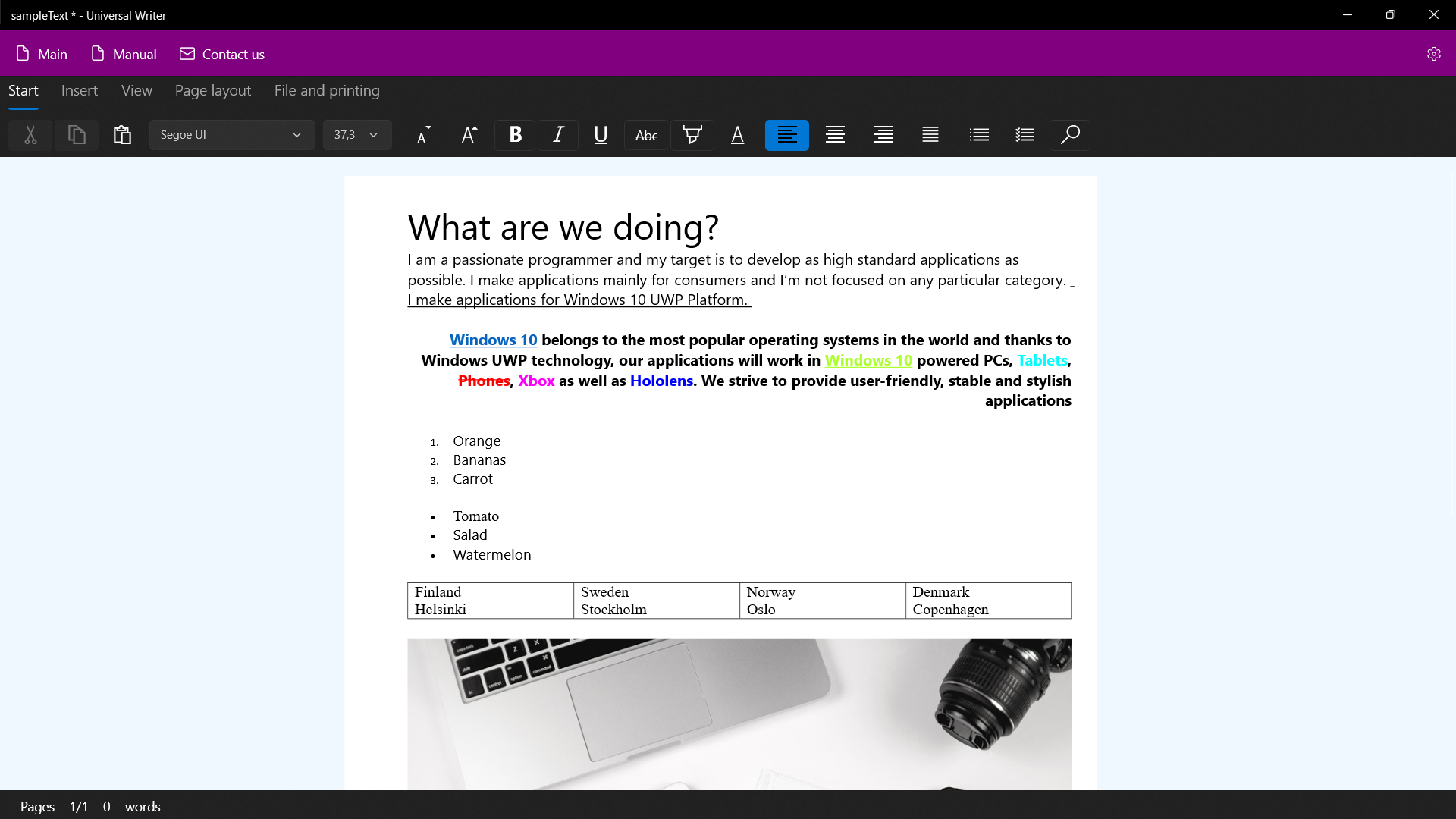This screenshot has width=1456, height=819.
Task: Open the search magnifier tool
Action: click(x=1069, y=135)
